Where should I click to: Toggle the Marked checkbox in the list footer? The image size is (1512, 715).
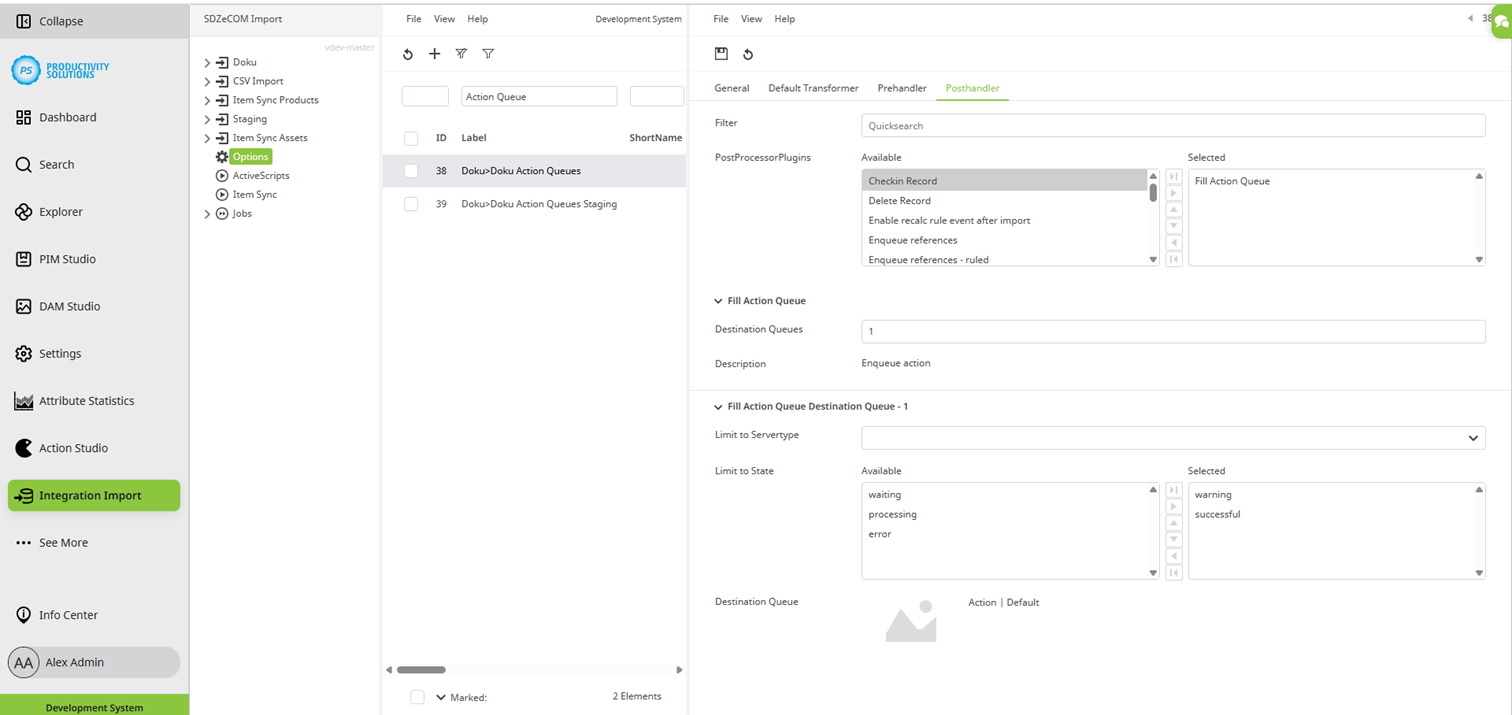coord(417,697)
